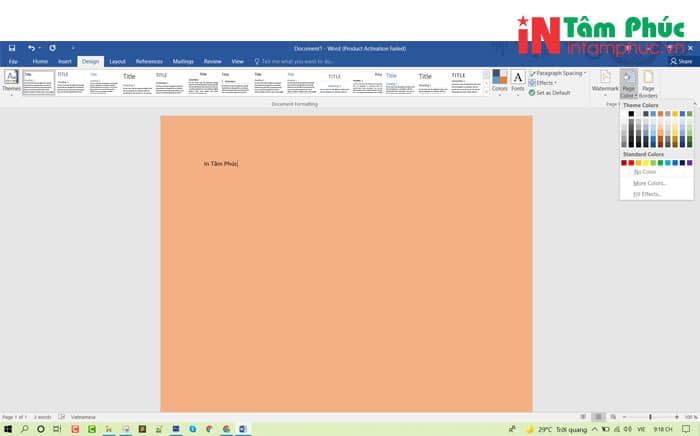
Task: Open the theme Fonts picker
Action: [518, 81]
